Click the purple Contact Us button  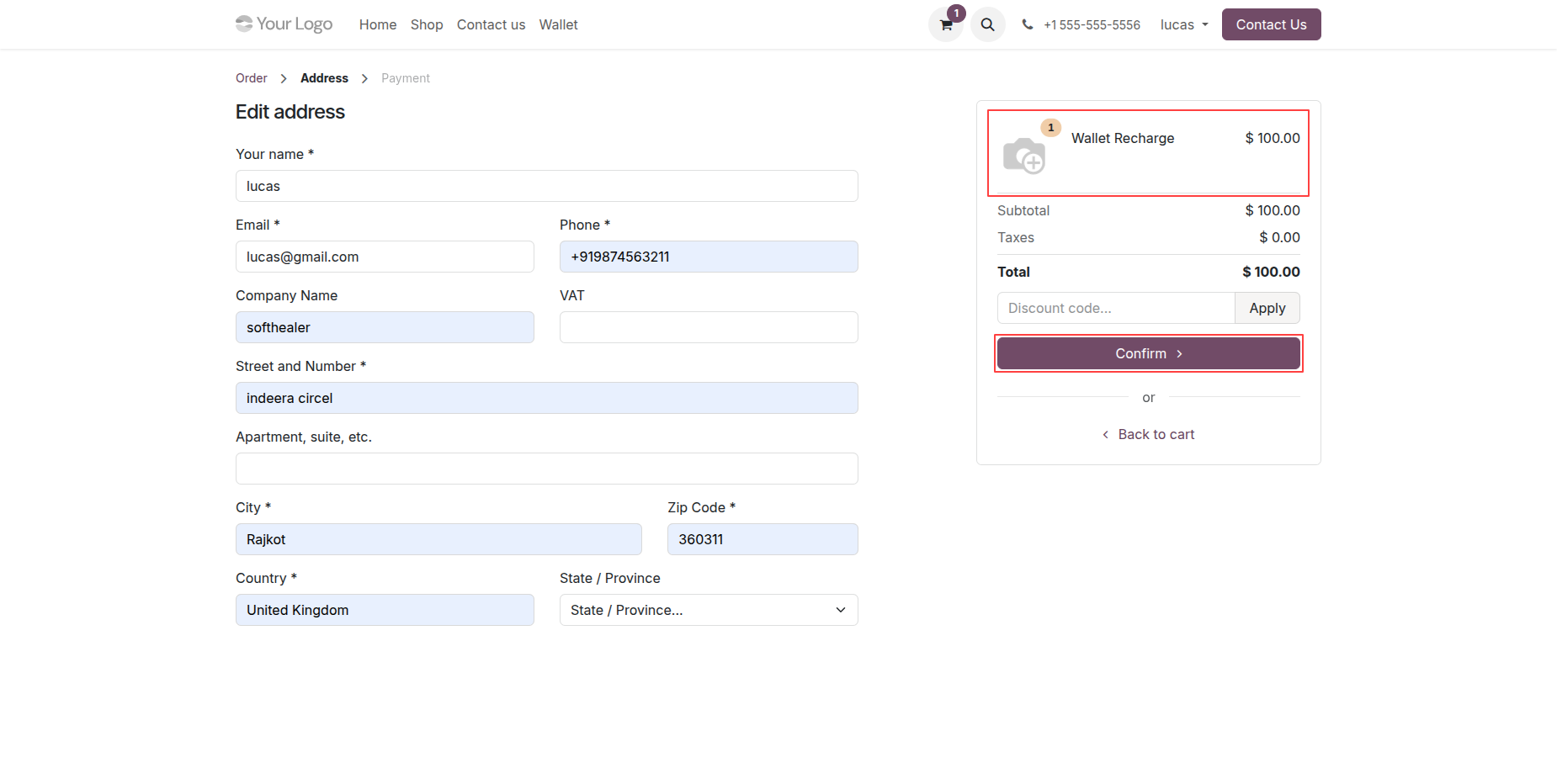[x=1271, y=24]
